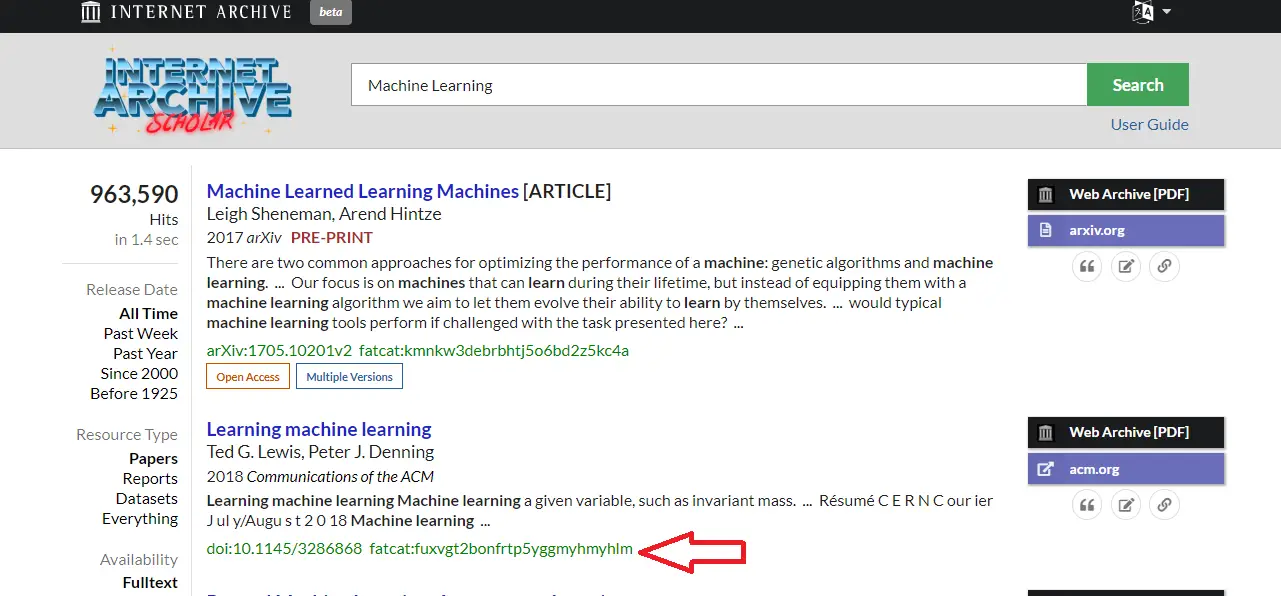Open acm.org link for second result
This screenshot has height=596, width=1281.
1126,469
